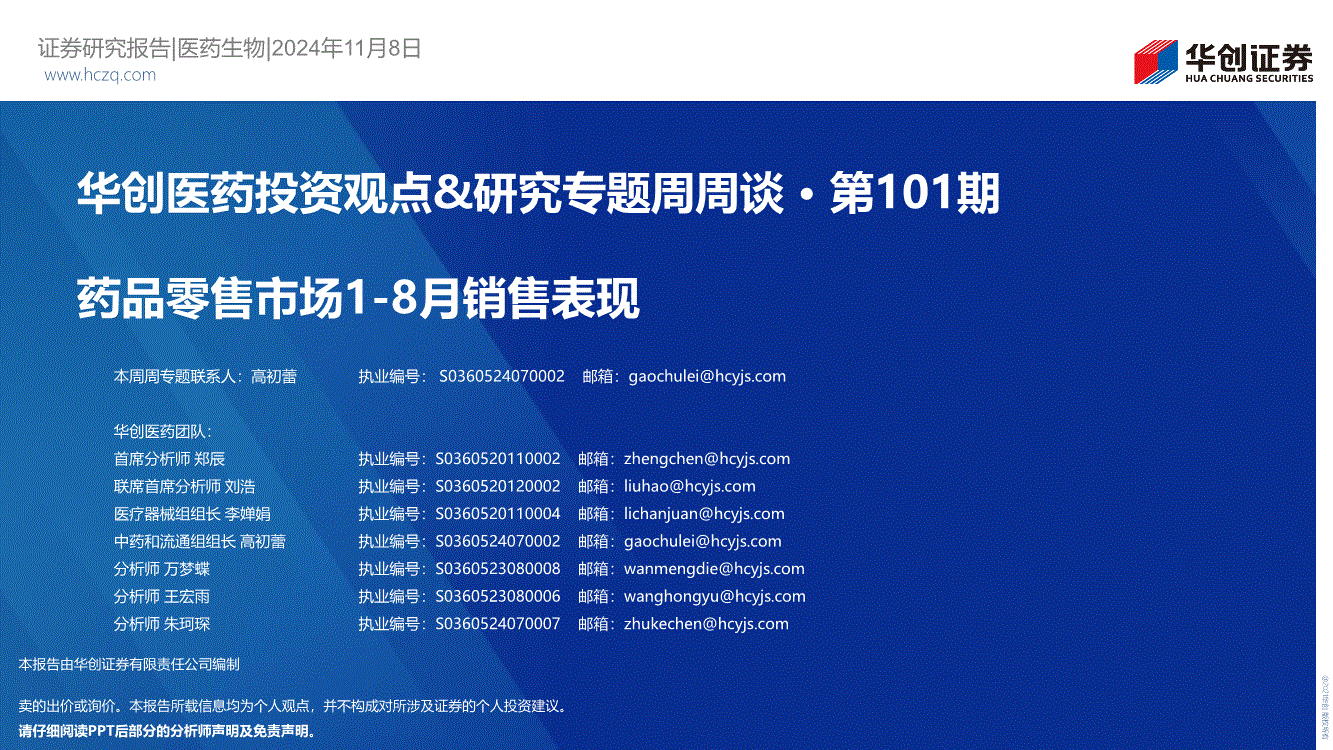This screenshot has height=750, width=1333.
Task: Click the text 本报告由华创证券有限责任公司编制
Action: [129, 664]
